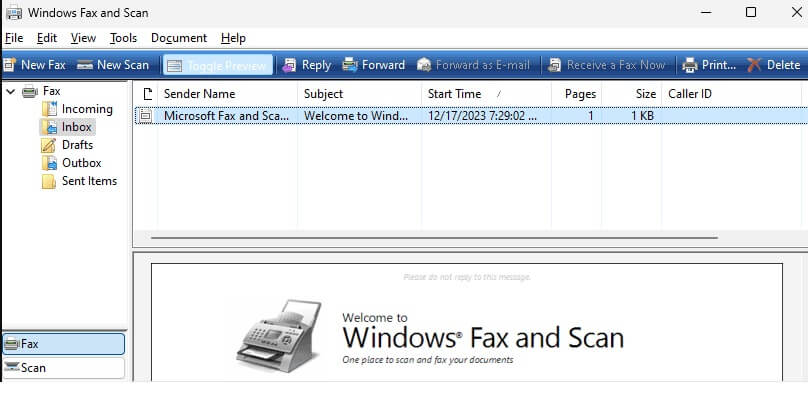Open the Help menu
808x396 pixels.
[233, 38]
